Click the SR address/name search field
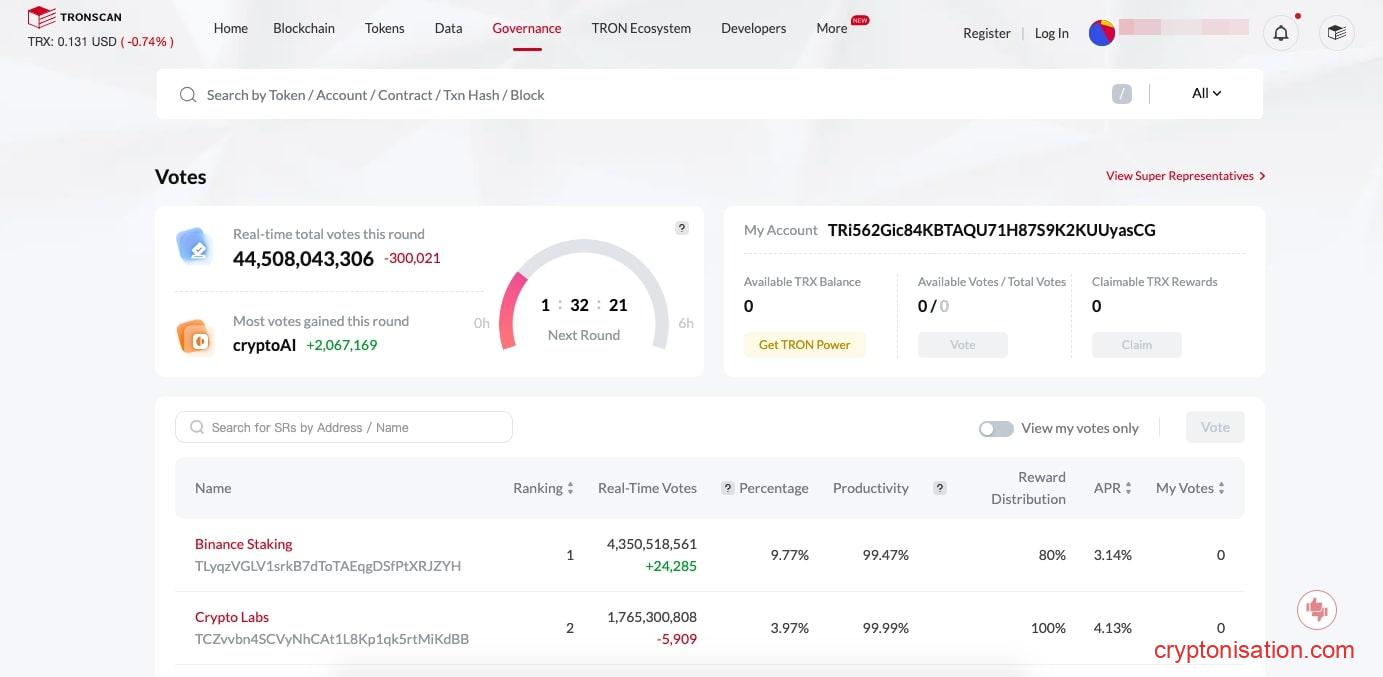The height and width of the screenshot is (677, 1383). pos(344,427)
